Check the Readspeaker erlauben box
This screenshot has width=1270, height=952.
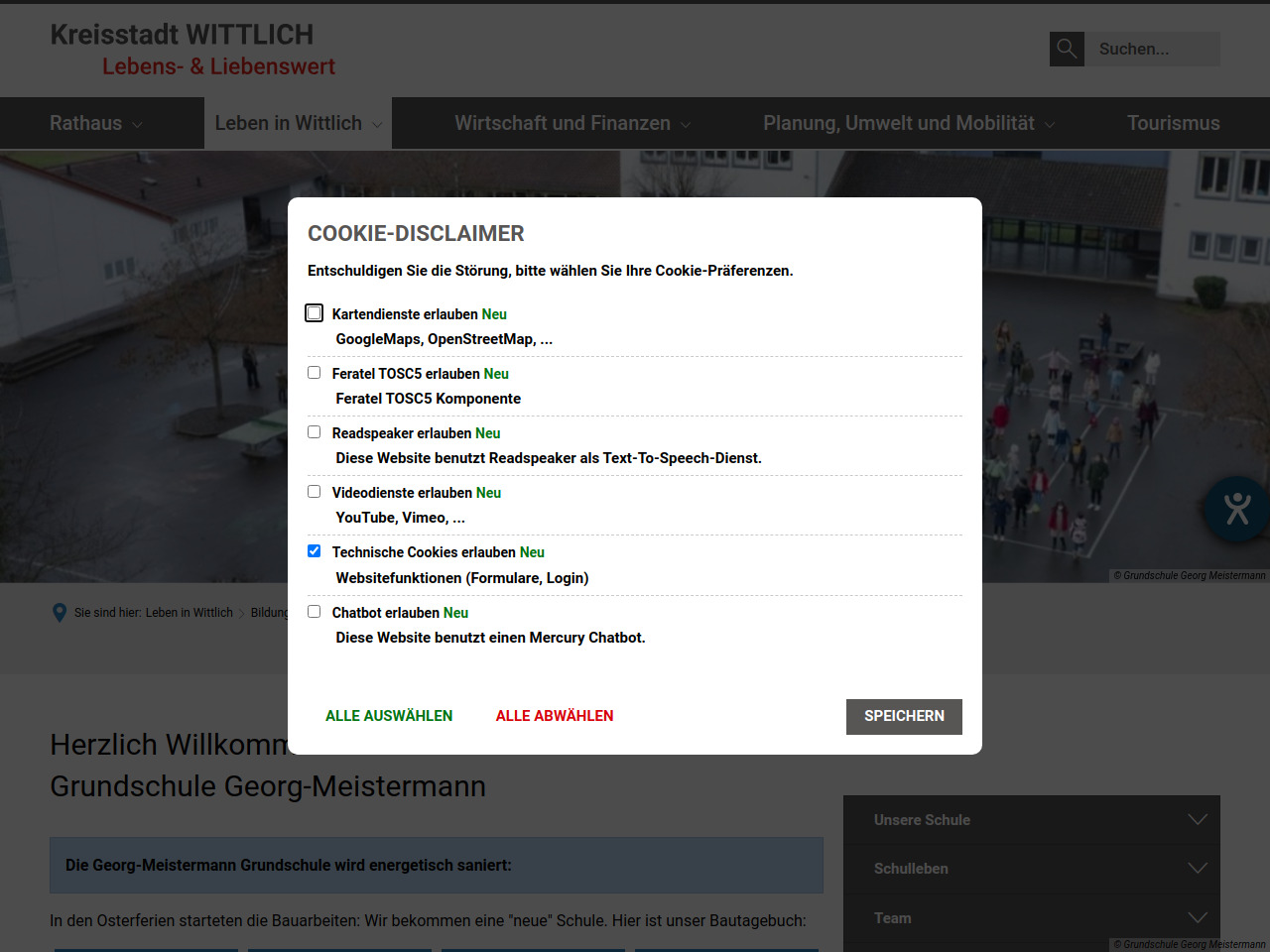(315, 432)
